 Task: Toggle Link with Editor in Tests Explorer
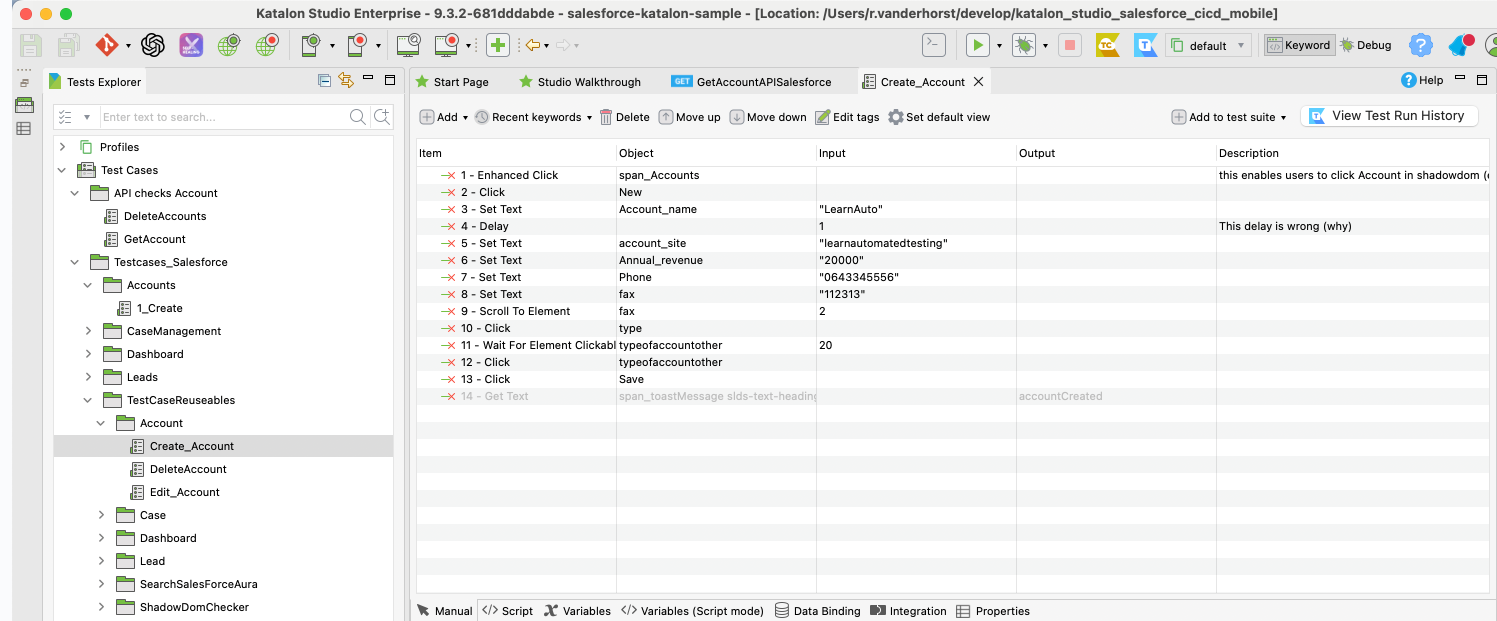point(346,81)
